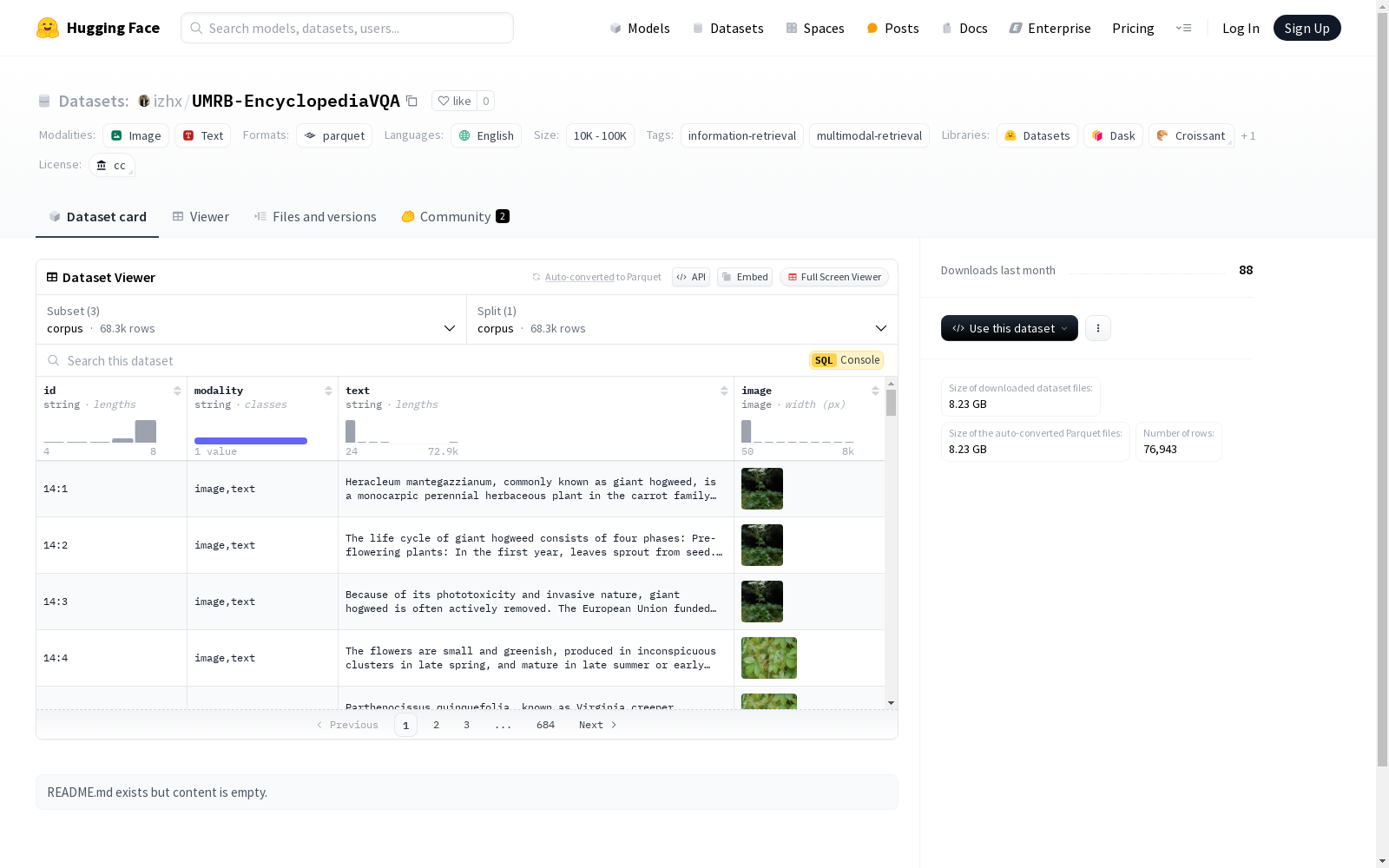Expand the Subset corpus dropdown

[x=251, y=319]
